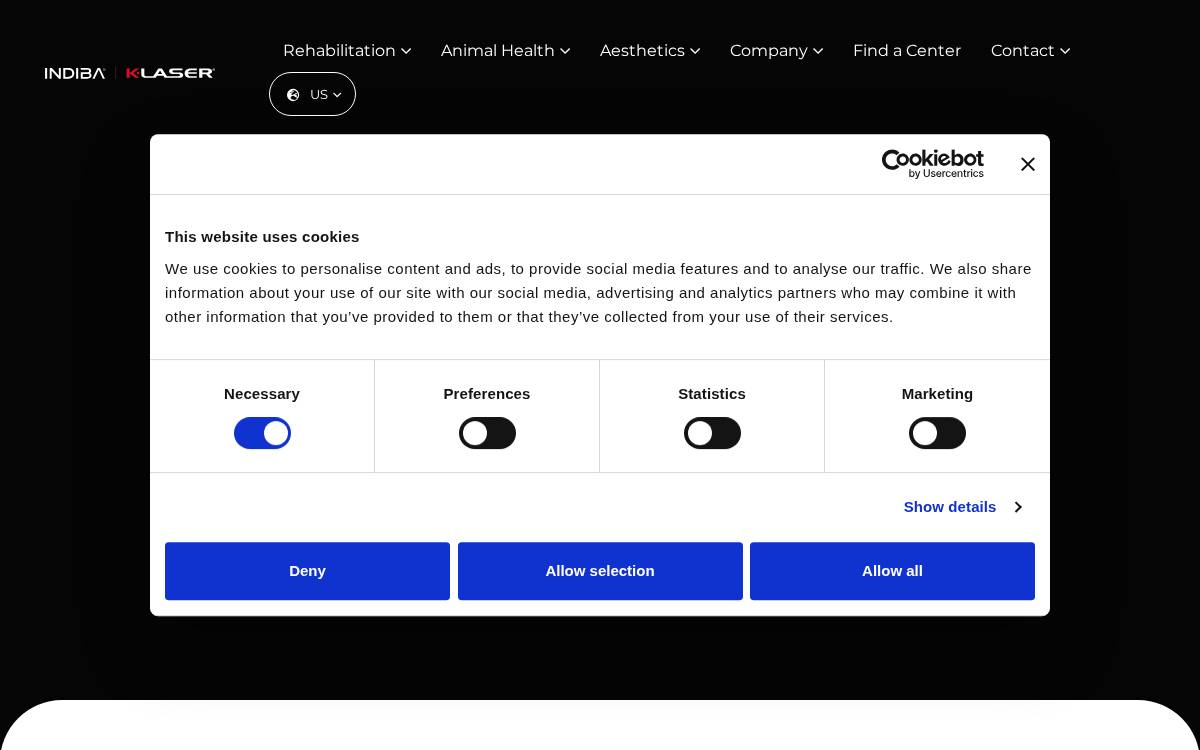Expand the Rehabilitation menu
Viewport: 1200px width, 750px height.
pos(347,50)
